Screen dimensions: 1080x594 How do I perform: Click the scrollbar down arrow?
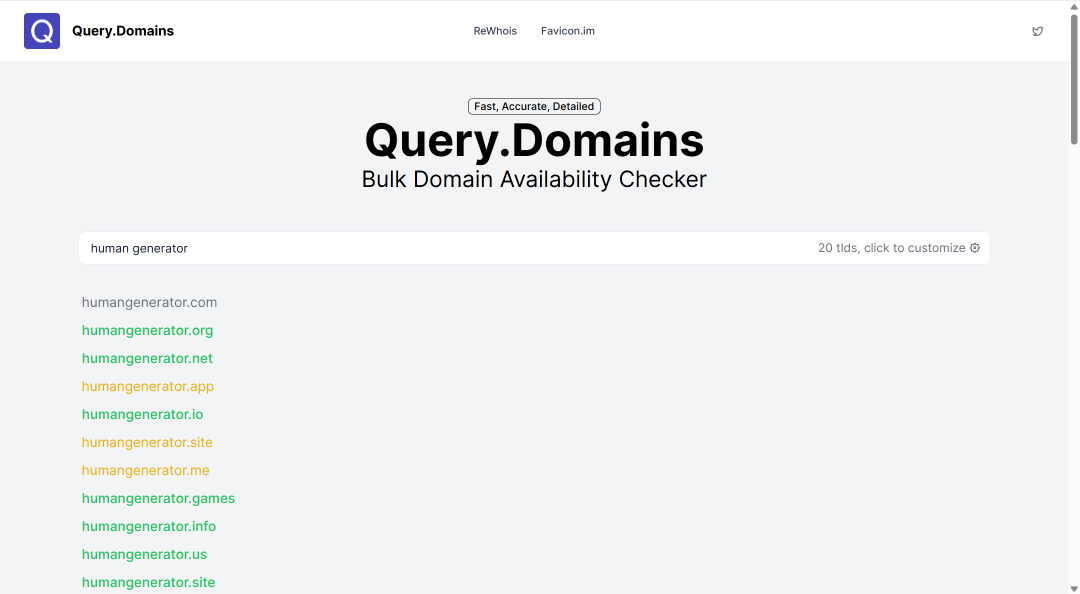click(1074, 588)
